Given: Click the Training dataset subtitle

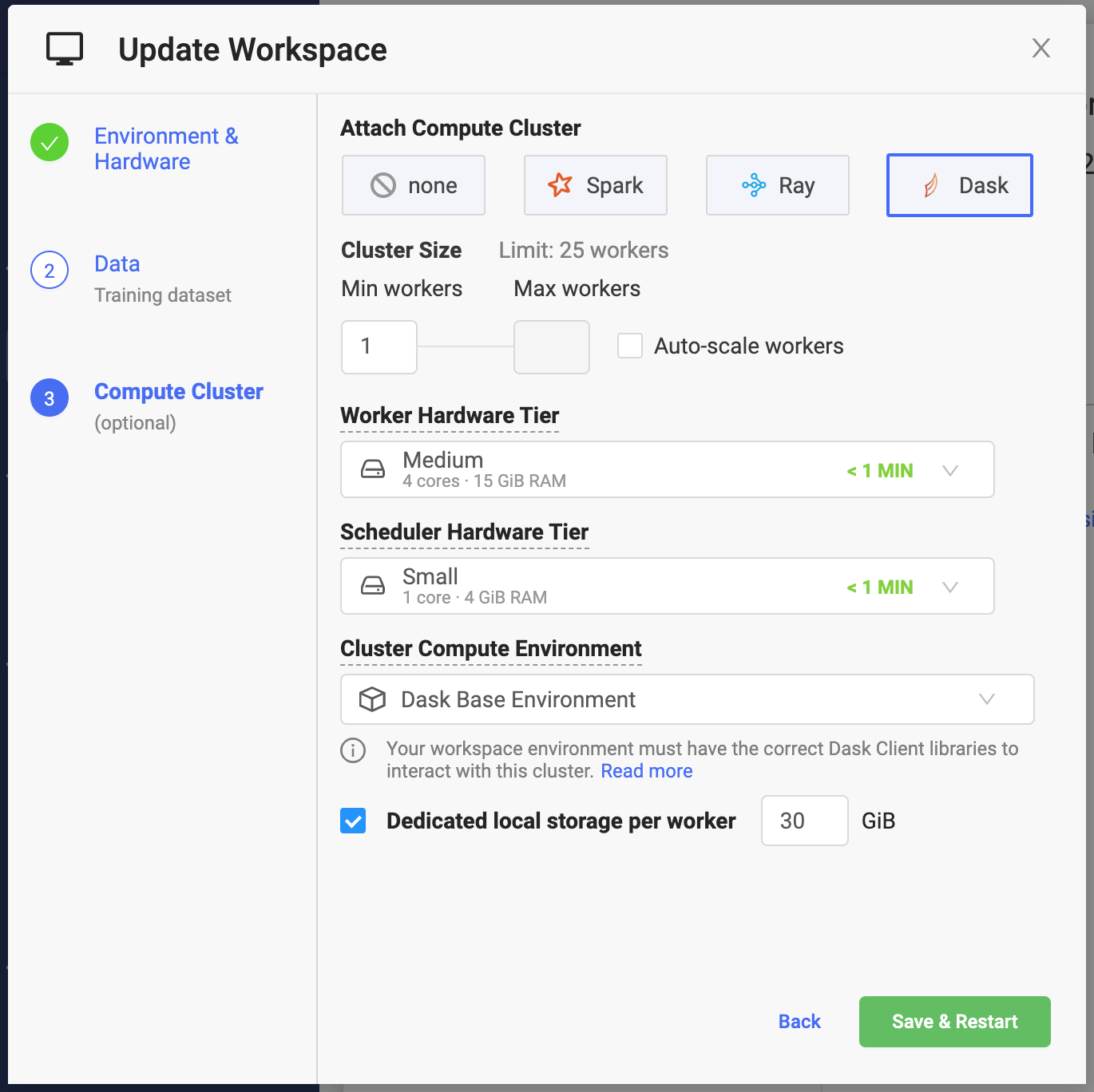Looking at the screenshot, I should tap(163, 295).
